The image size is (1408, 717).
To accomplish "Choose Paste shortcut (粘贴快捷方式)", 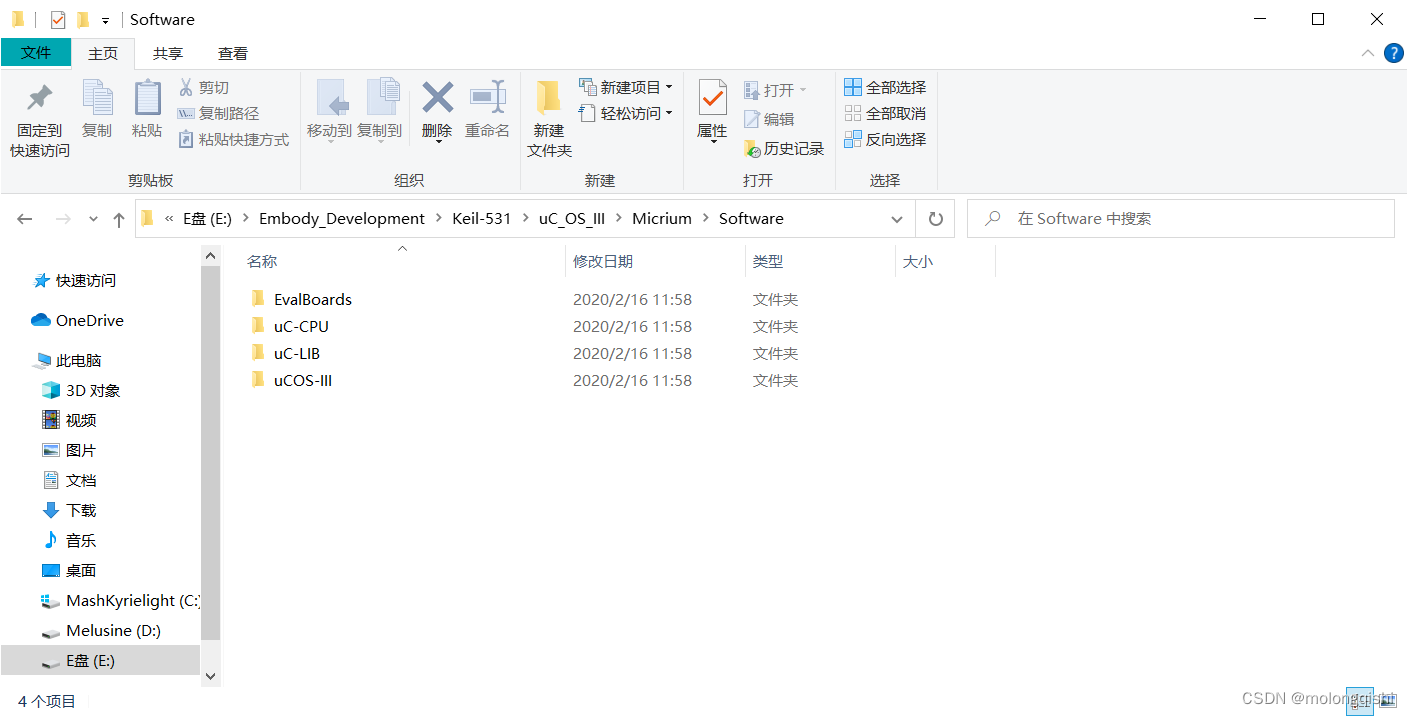I will click(233, 140).
